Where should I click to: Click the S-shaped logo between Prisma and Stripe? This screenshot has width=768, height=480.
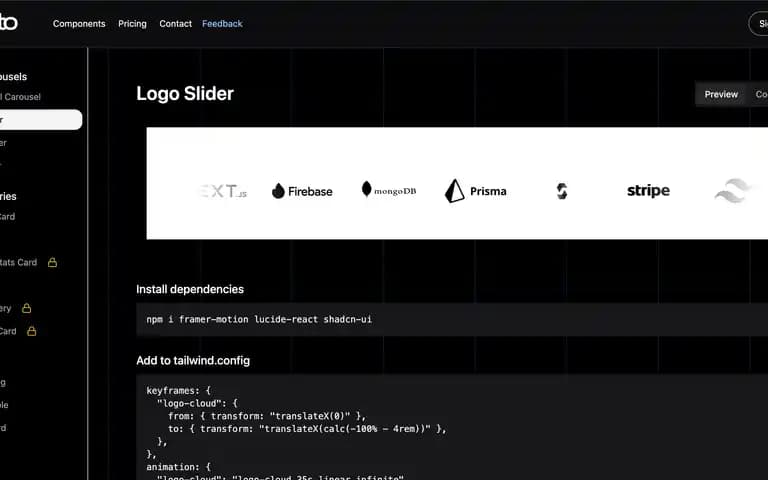[x=562, y=191]
